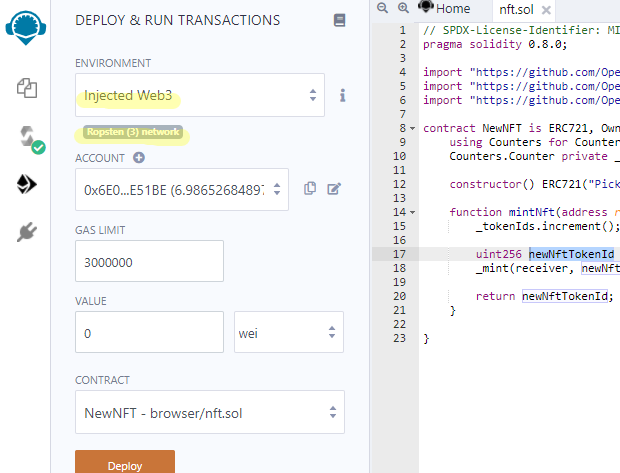The width and height of the screenshot is (620, 473).
Task: Click the 'using Counters for' line
Action: [x=535, y=142]
